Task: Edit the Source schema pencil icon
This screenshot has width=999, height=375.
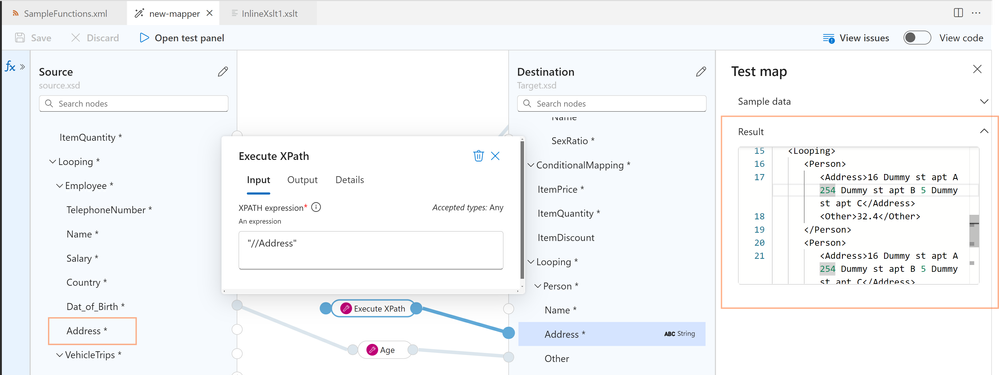Action: click(222, 72)
